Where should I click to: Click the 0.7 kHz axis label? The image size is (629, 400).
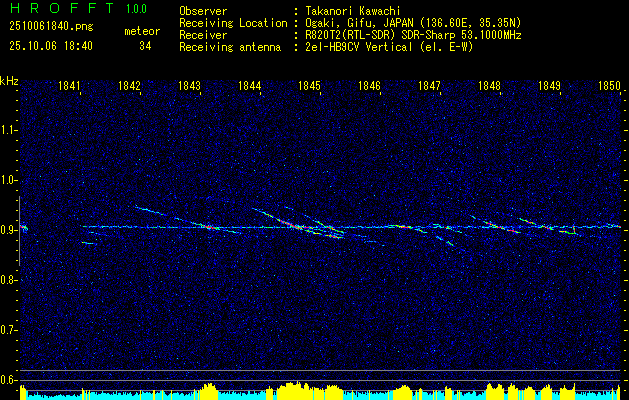tap(8, 330)
